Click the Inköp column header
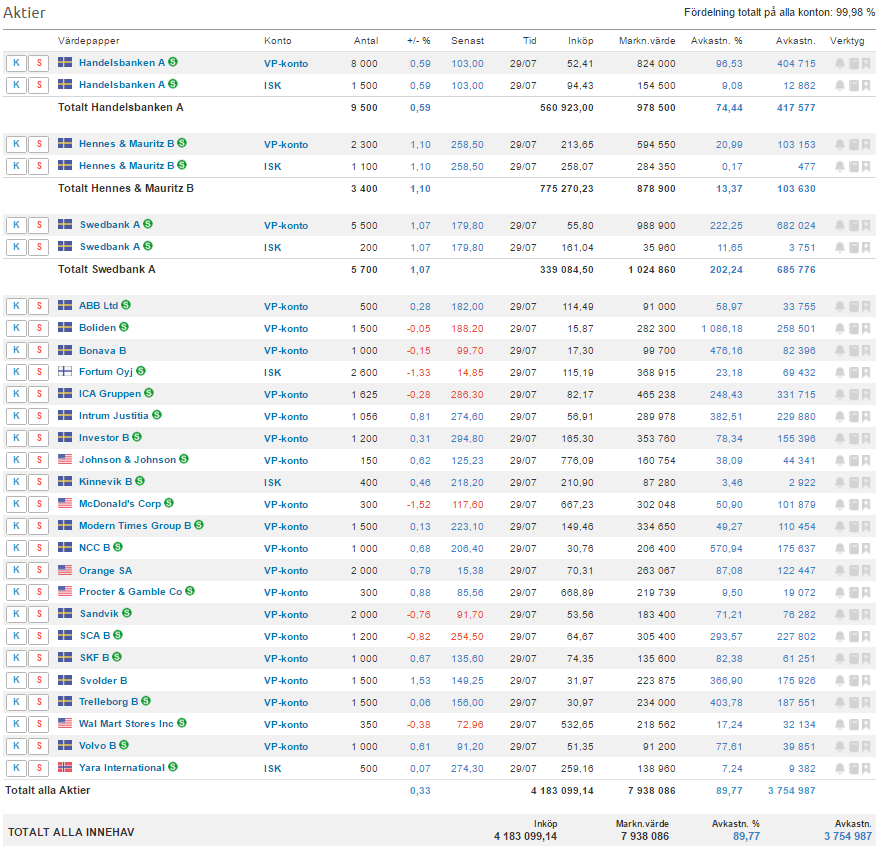The height and width of the screenshot is (853, 883). point(581,41)
